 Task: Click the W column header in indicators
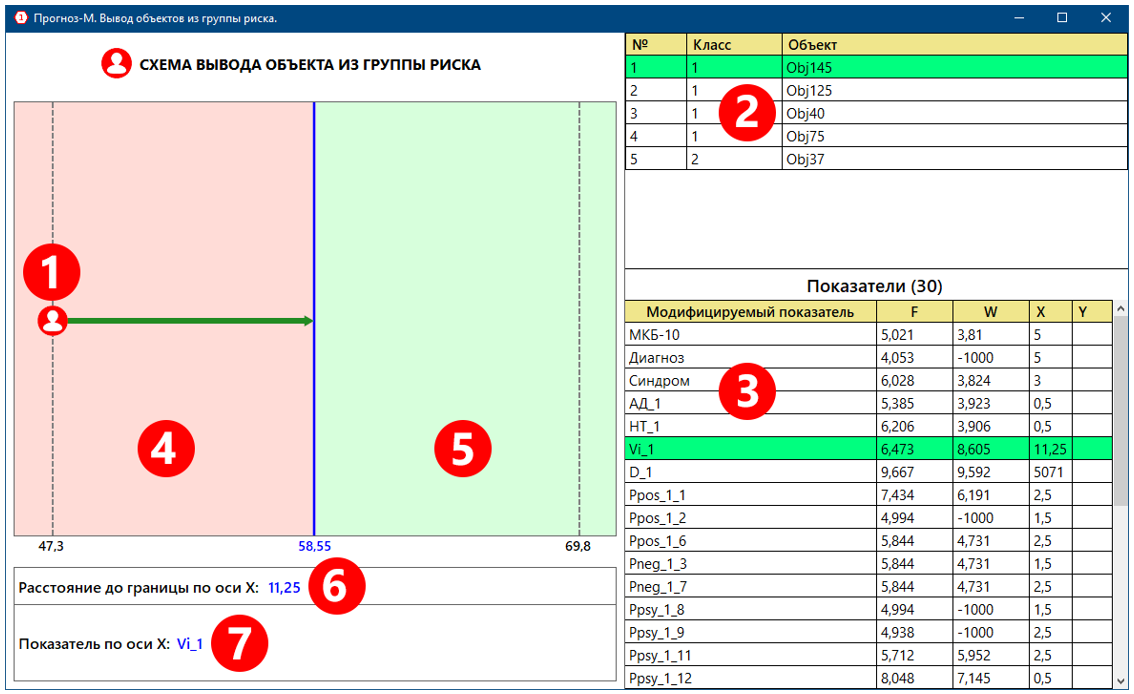990,312
